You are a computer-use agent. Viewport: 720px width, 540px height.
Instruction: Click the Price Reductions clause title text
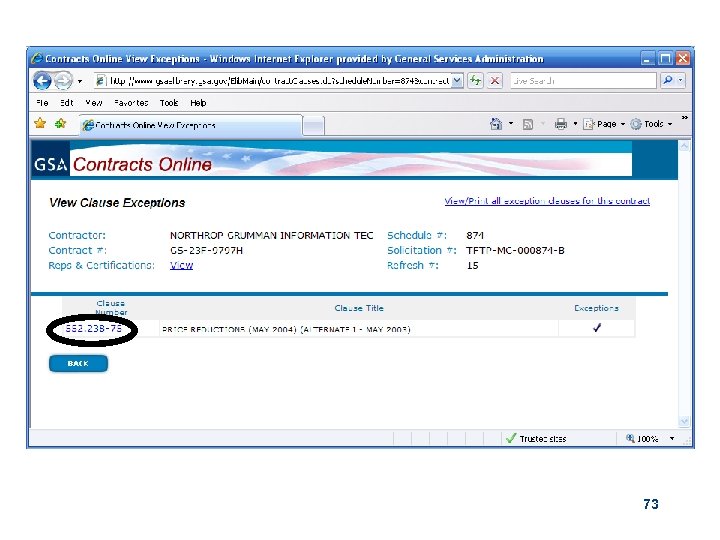click(286, 330)
